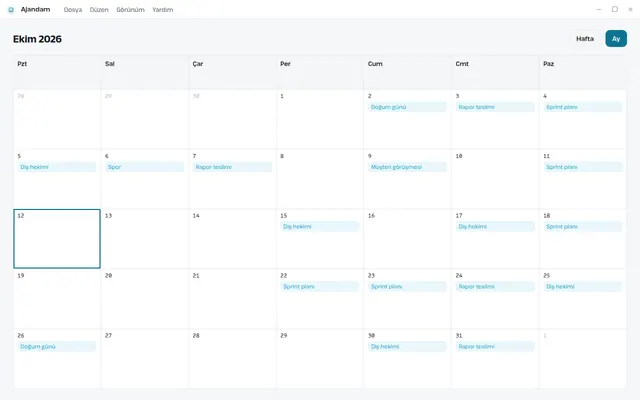Viewport: 640px width, 400px height.
Task: Open Sprint planı event on October 23
Action: pos(407,287)
